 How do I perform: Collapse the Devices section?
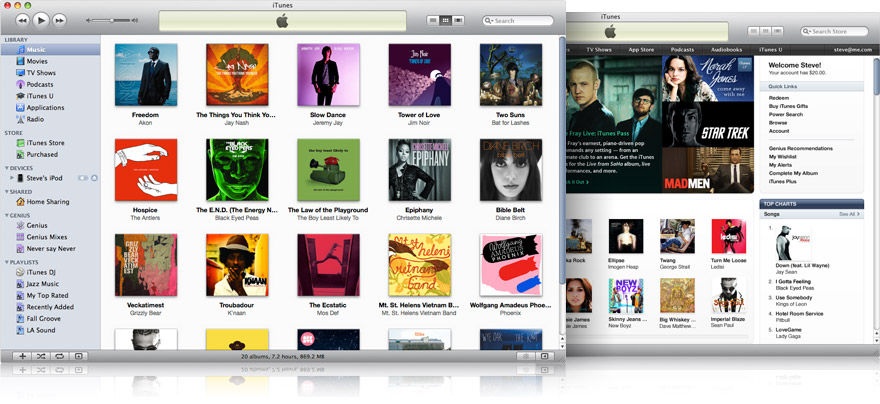[7, 168]
